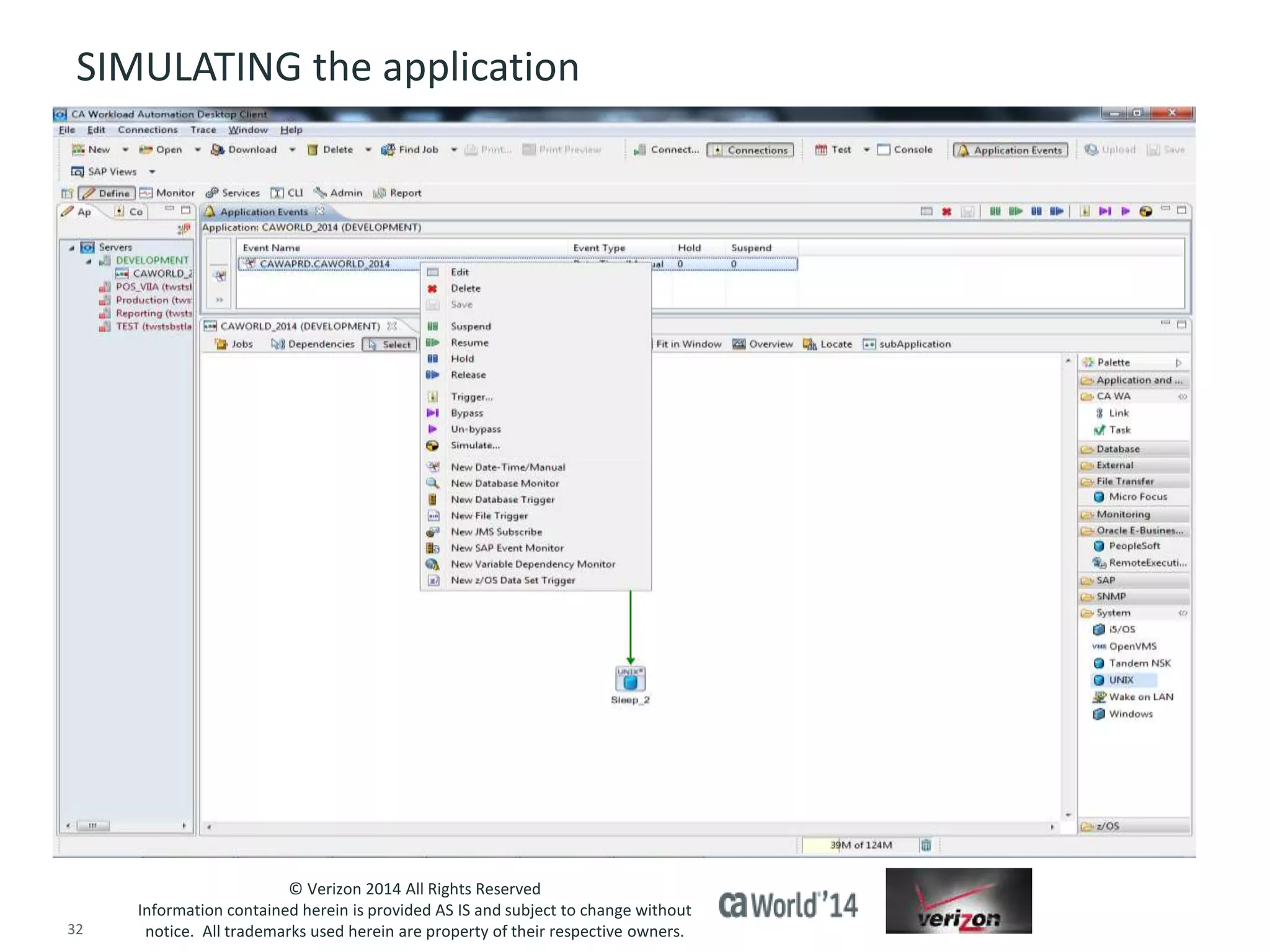The width and height of the screenshot is (1270, 952).
Task: Select Suspend in the context menu
Action: (470, 326)
